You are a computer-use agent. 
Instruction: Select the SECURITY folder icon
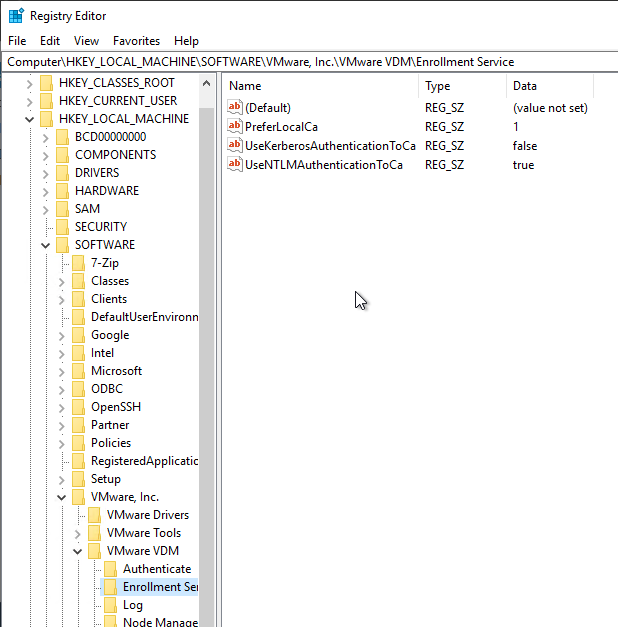tap(62, 227)
